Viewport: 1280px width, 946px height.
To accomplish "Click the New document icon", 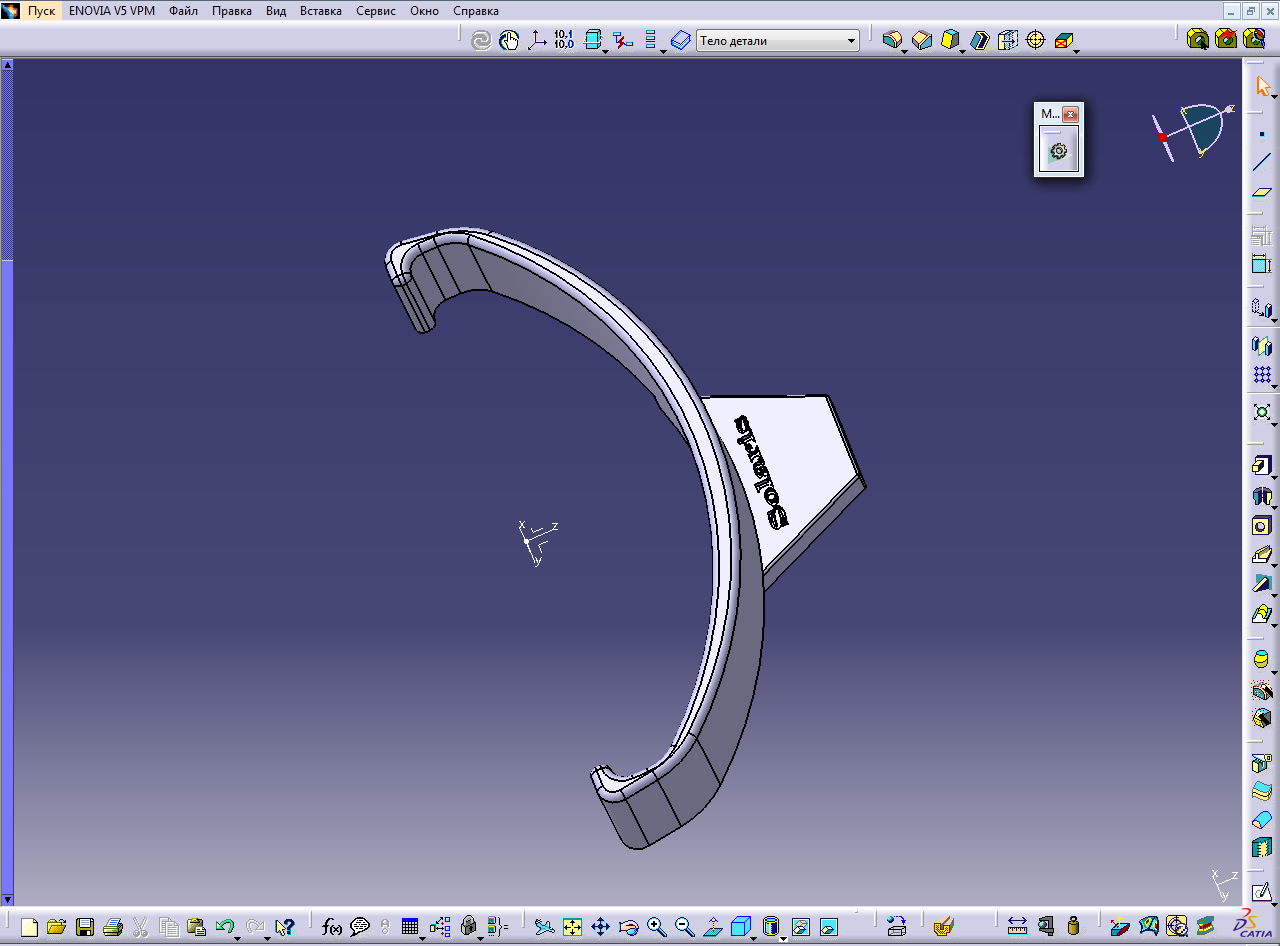I will pos(29,927).
